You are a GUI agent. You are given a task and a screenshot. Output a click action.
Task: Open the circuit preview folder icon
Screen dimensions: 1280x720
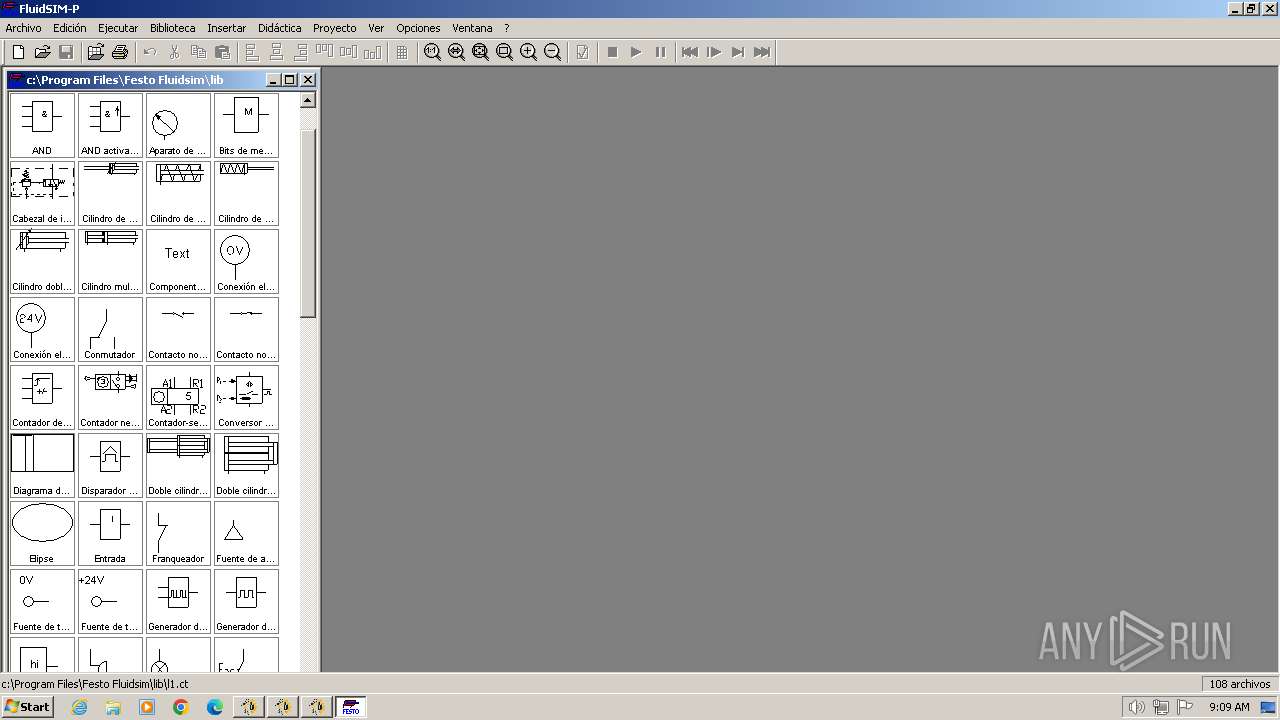(x=96, y=52)
